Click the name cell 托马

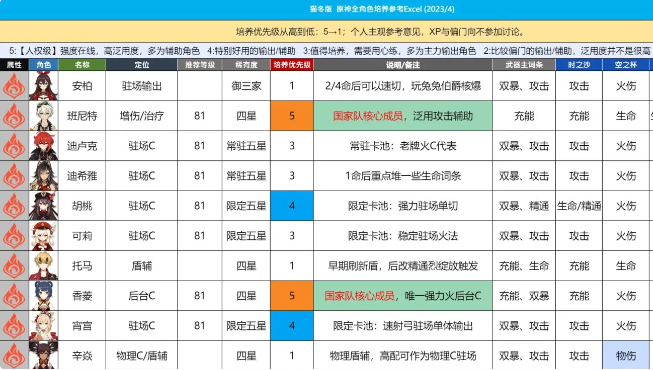(82, 266)
